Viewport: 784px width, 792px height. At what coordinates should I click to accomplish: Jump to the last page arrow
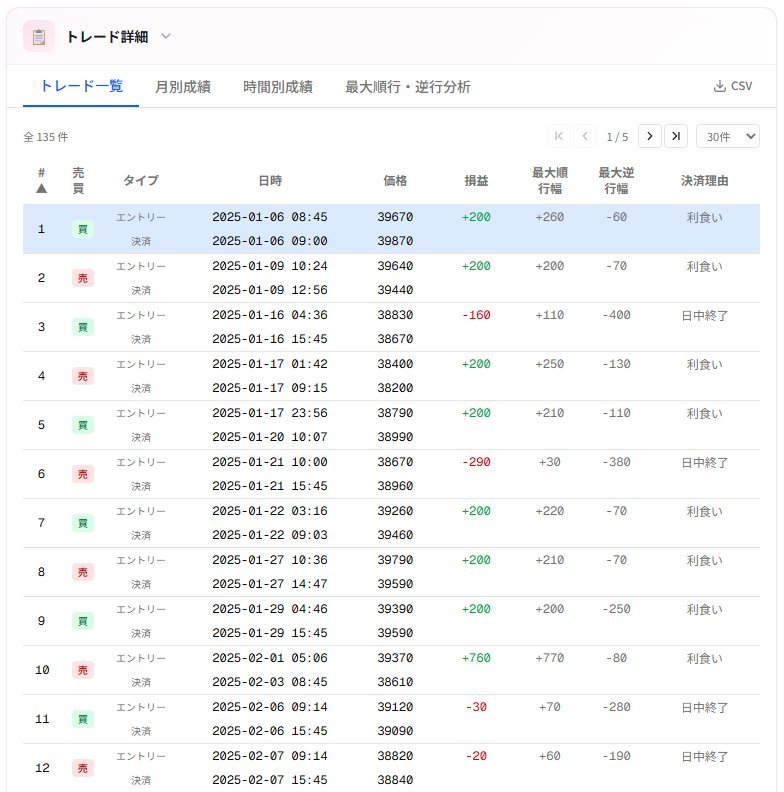(676, 136)
